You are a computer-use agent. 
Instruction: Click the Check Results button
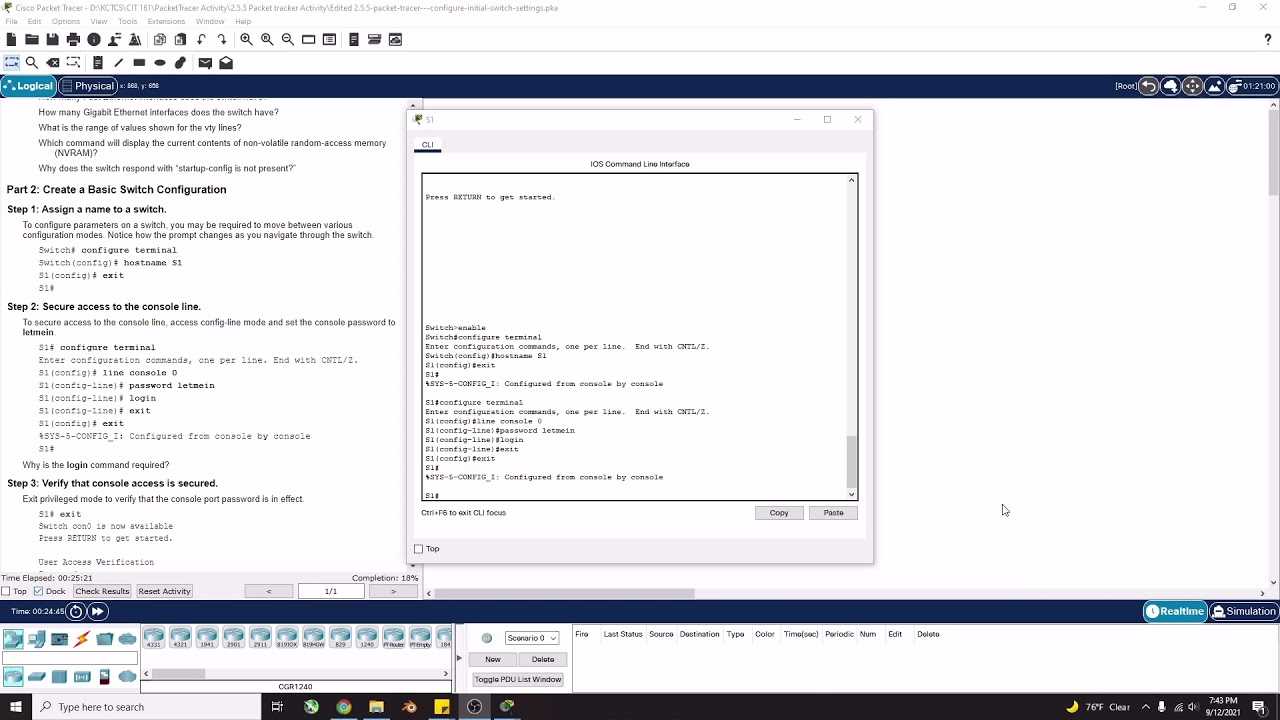tap(102, 591)
